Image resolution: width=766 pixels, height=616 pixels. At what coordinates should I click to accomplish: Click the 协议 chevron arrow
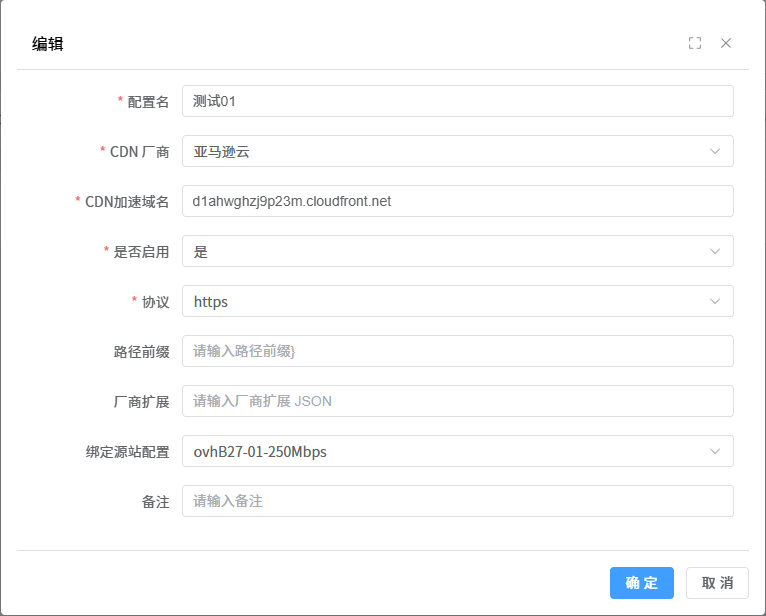click(x=715, y=301)
